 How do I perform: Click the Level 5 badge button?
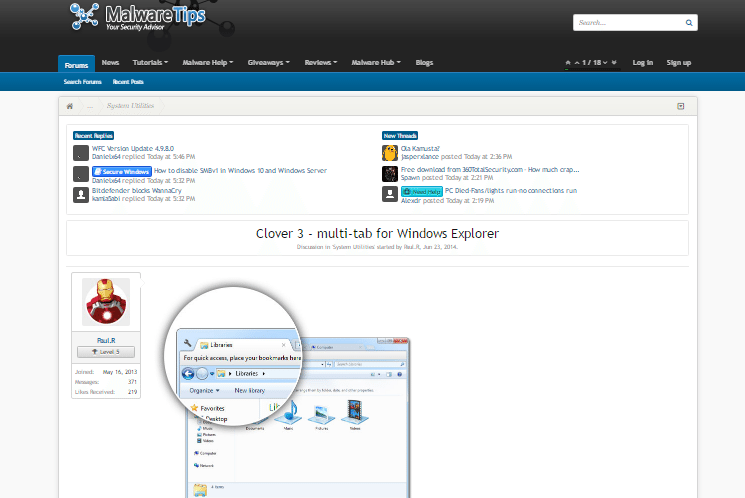coord(106,352)
